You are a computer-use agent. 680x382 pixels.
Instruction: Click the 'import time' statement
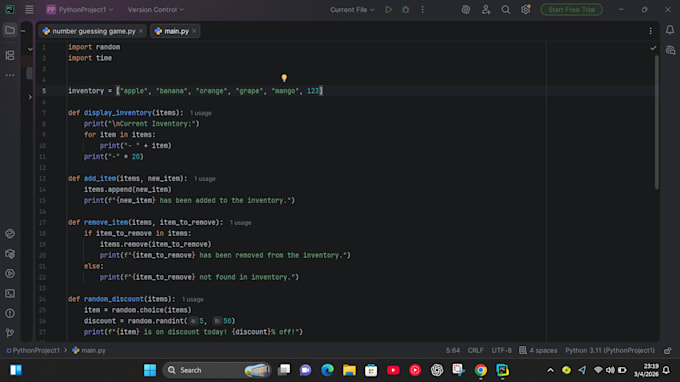pyautogui.click(x=90, y=58)
